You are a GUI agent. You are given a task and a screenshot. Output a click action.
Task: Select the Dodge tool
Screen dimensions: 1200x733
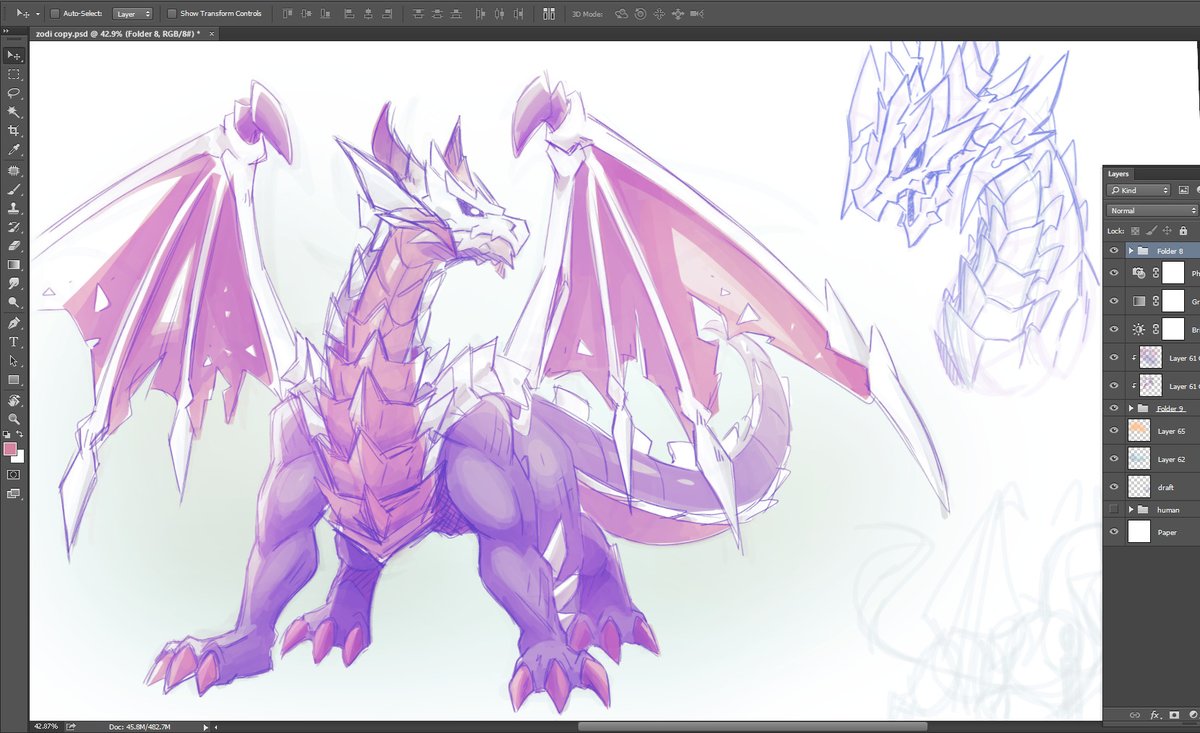pos(14,302)
